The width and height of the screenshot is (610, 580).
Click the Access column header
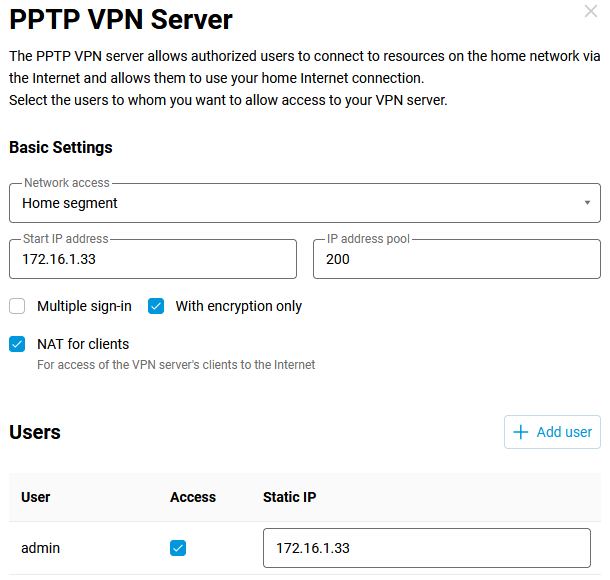(193, 497)
